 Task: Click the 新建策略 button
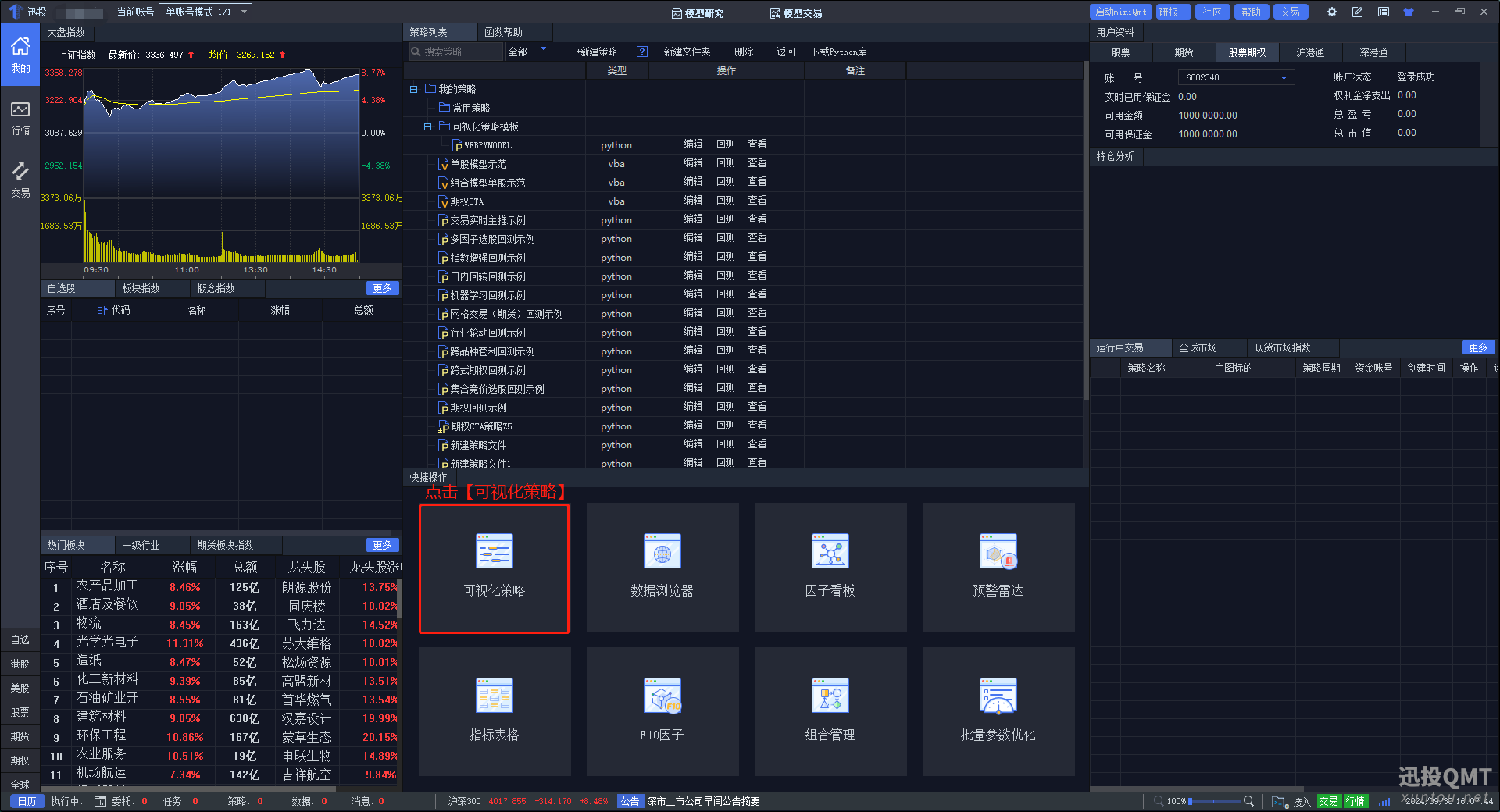[x=596, y=52]
